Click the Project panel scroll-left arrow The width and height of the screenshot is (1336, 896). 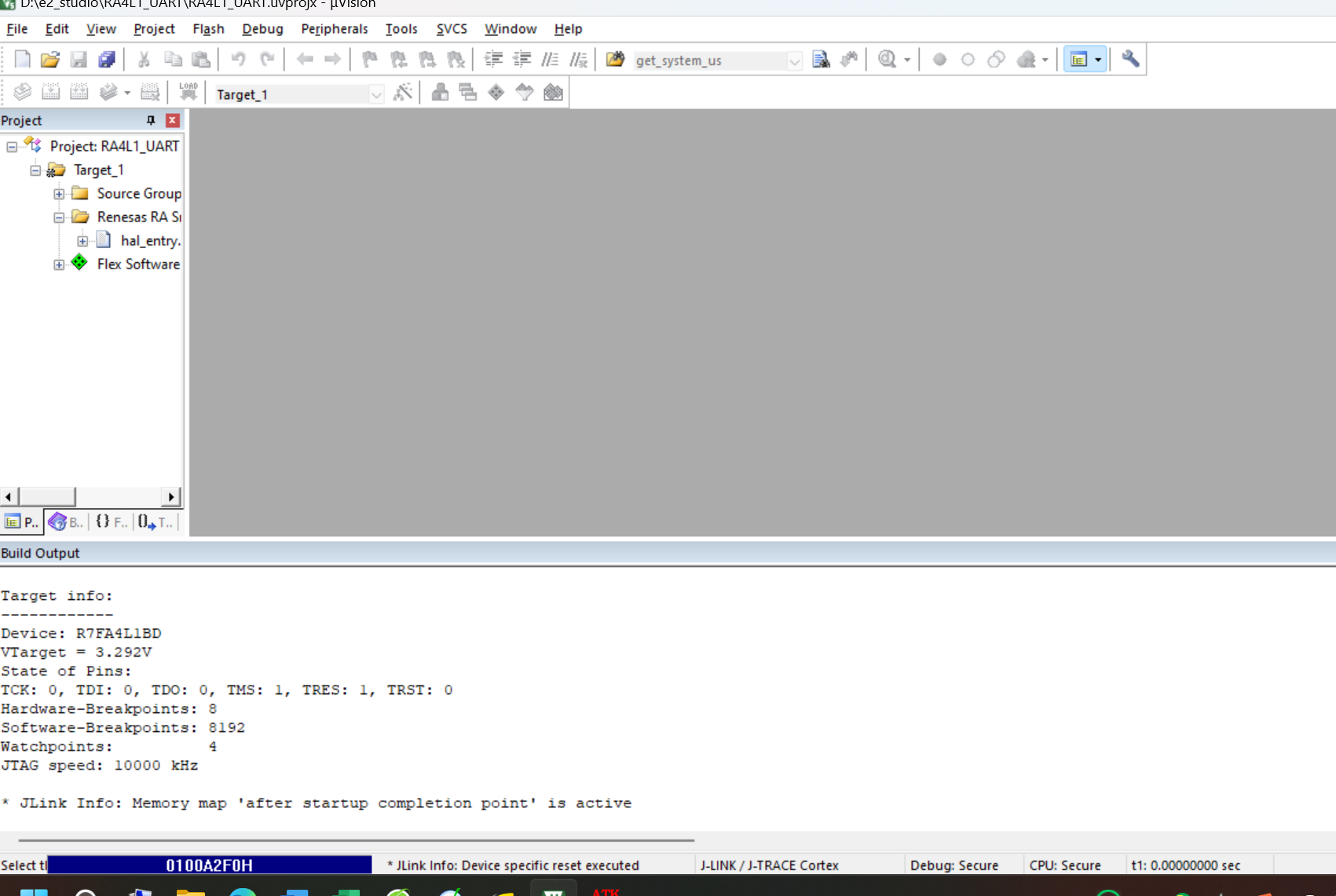[8, 496]
